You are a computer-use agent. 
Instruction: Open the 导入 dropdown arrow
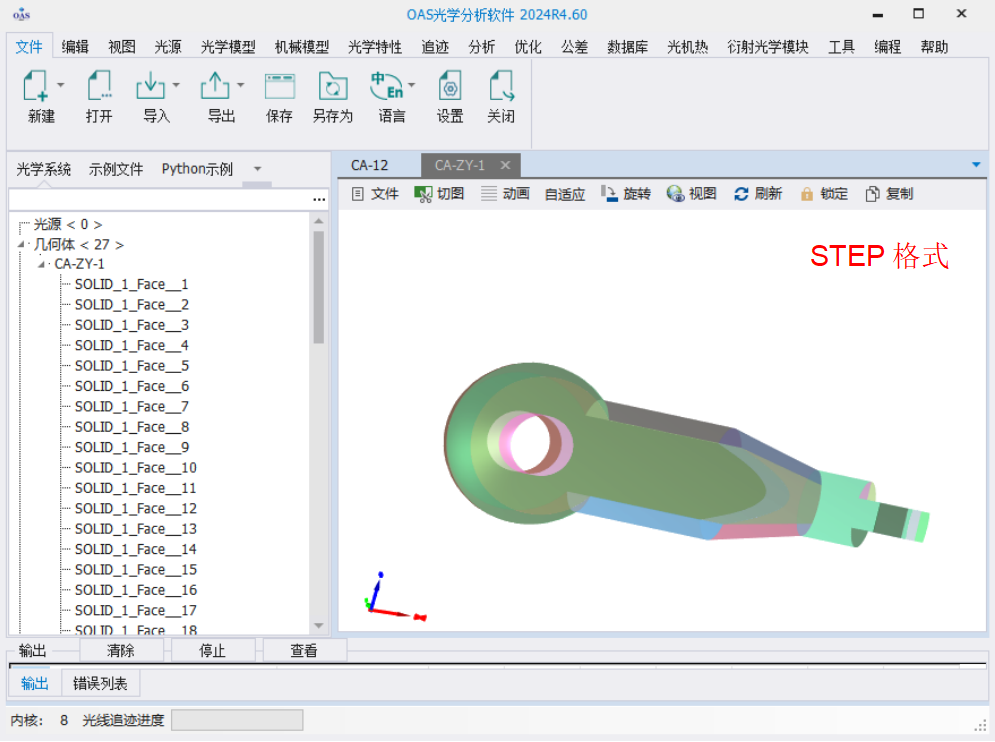coord(176,84)
